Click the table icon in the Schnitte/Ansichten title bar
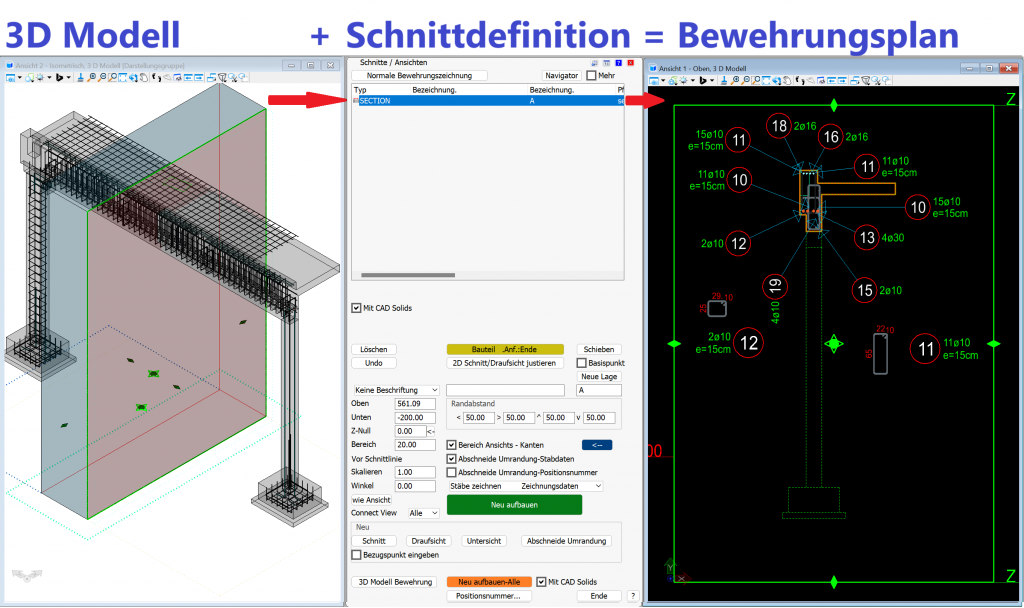The image size is (1024, 608). (x=606, y=63)
